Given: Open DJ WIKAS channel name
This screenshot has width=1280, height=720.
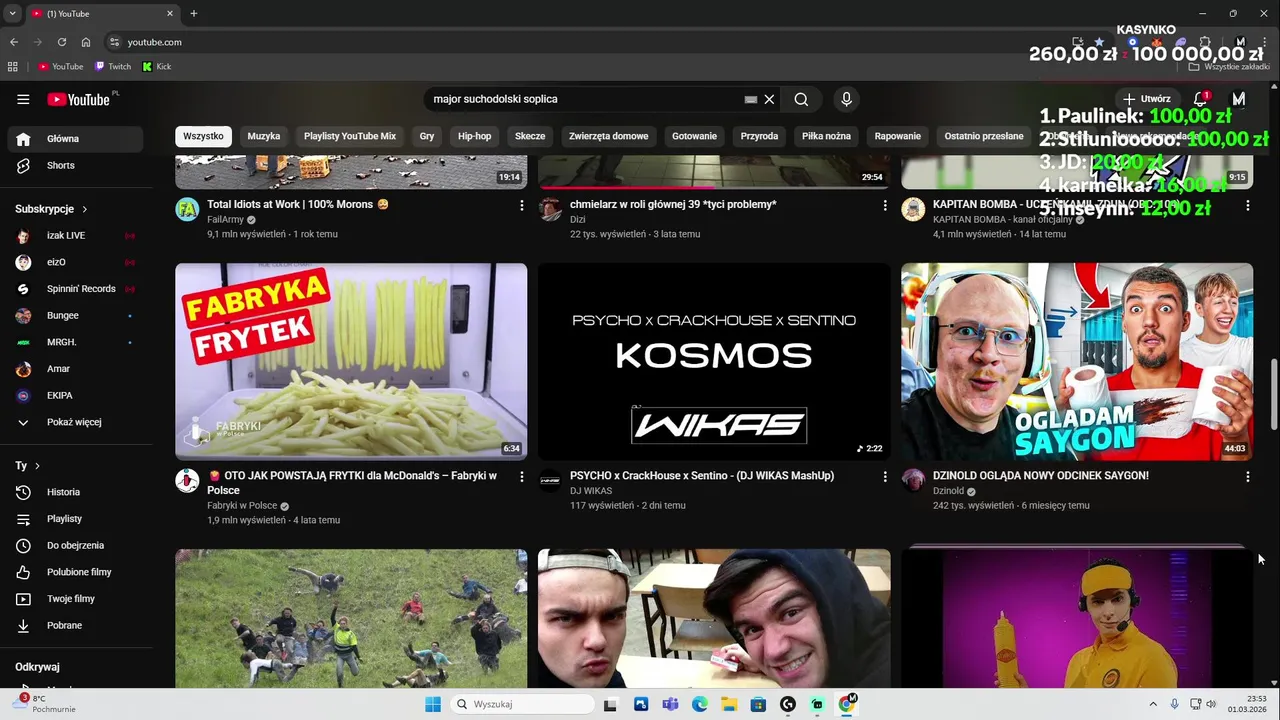Looking at the screenshot, I should click(591, 491).
